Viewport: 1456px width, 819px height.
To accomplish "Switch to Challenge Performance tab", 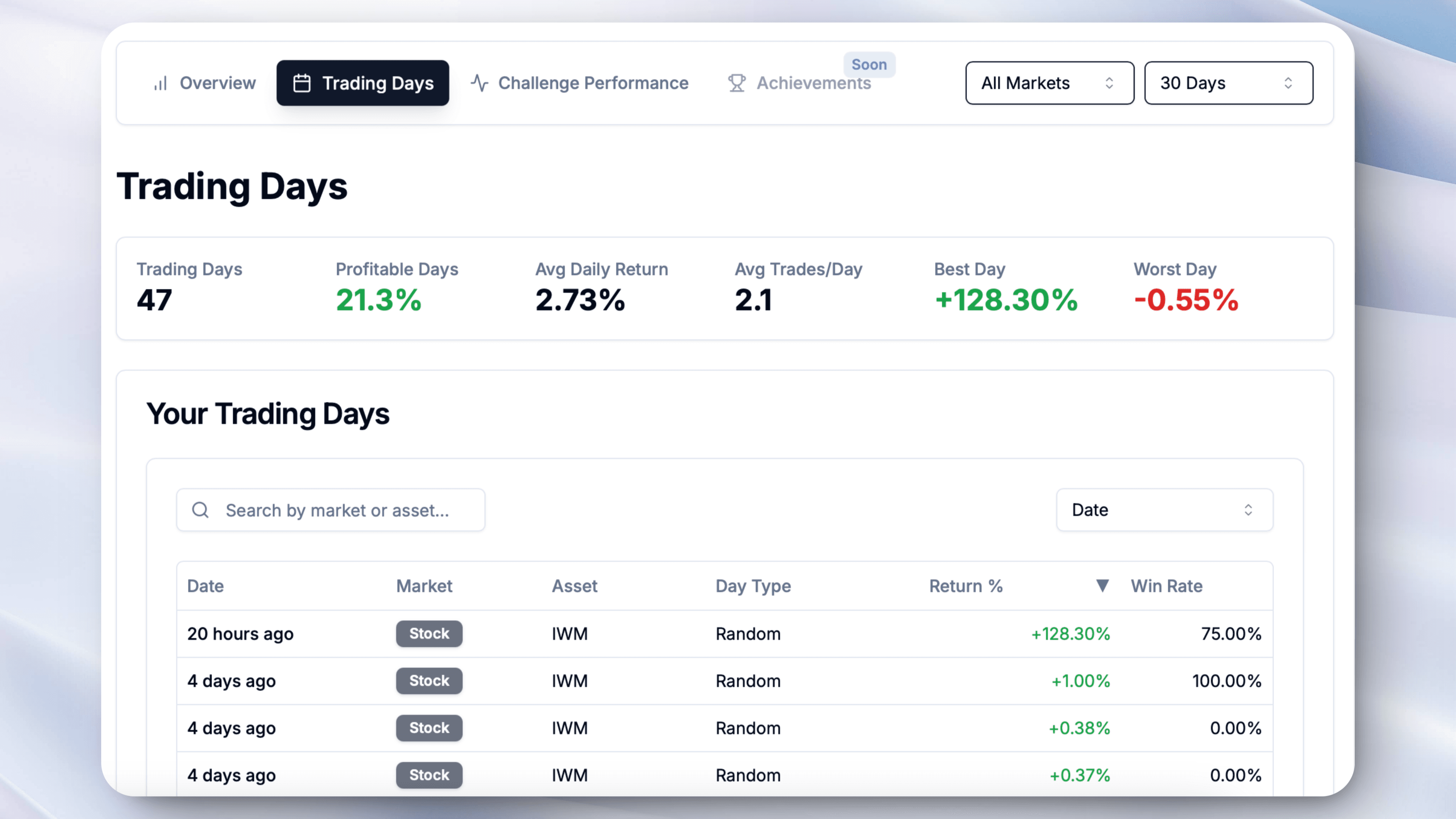I will pyautogui.click(x=579, y=83).
